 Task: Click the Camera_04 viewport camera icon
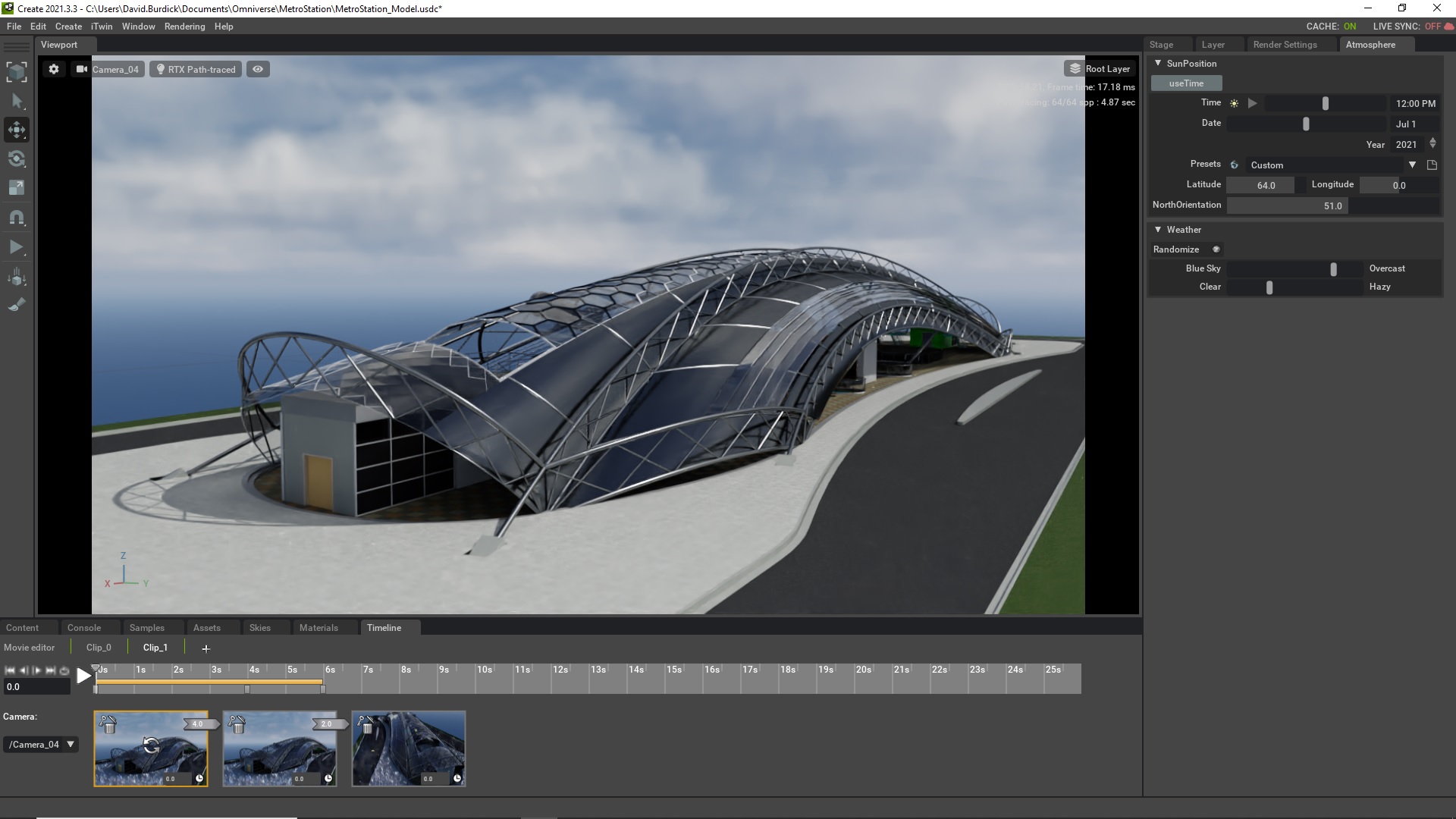(82, 69)
